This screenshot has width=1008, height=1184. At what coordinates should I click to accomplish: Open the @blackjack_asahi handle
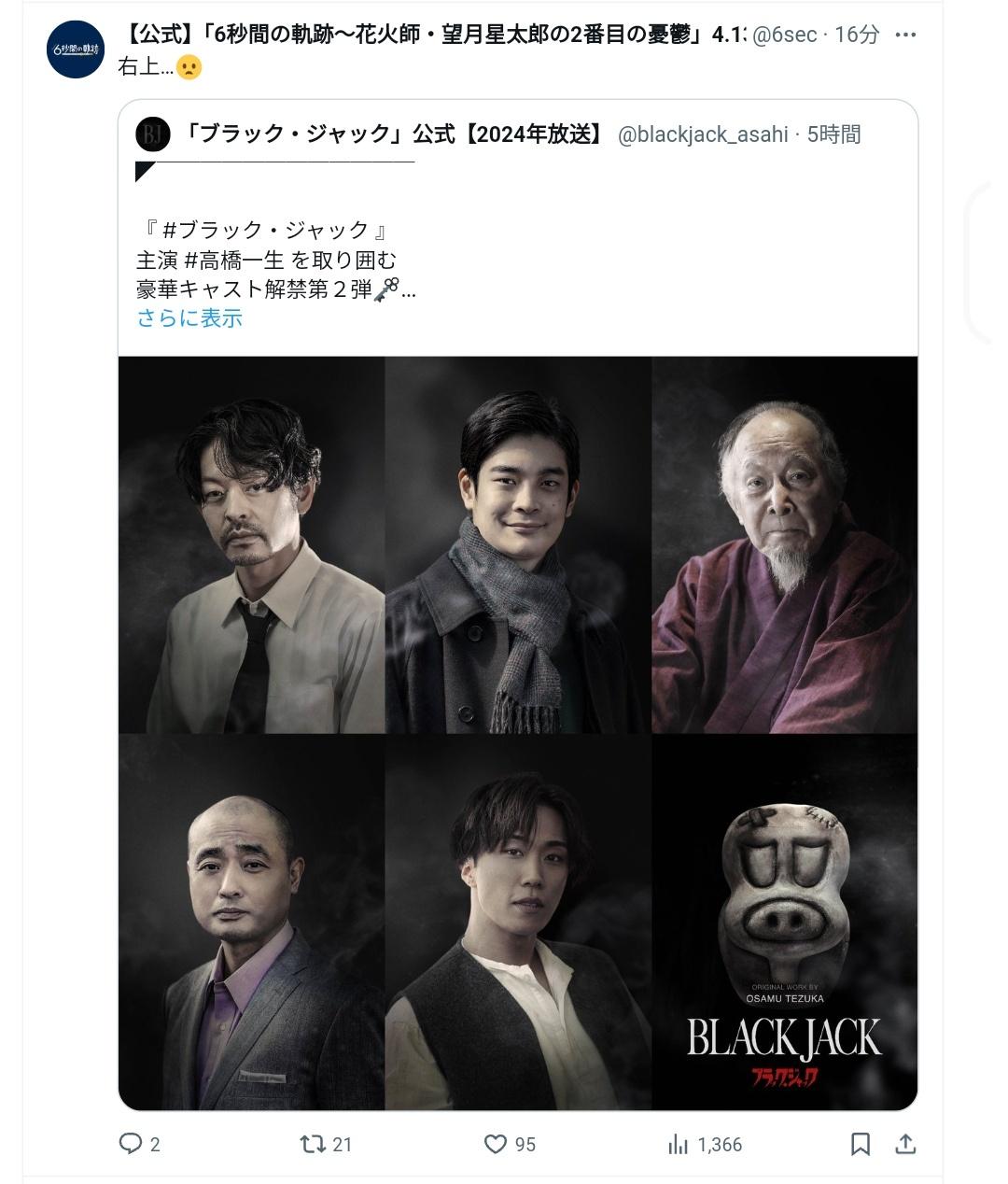703,134
